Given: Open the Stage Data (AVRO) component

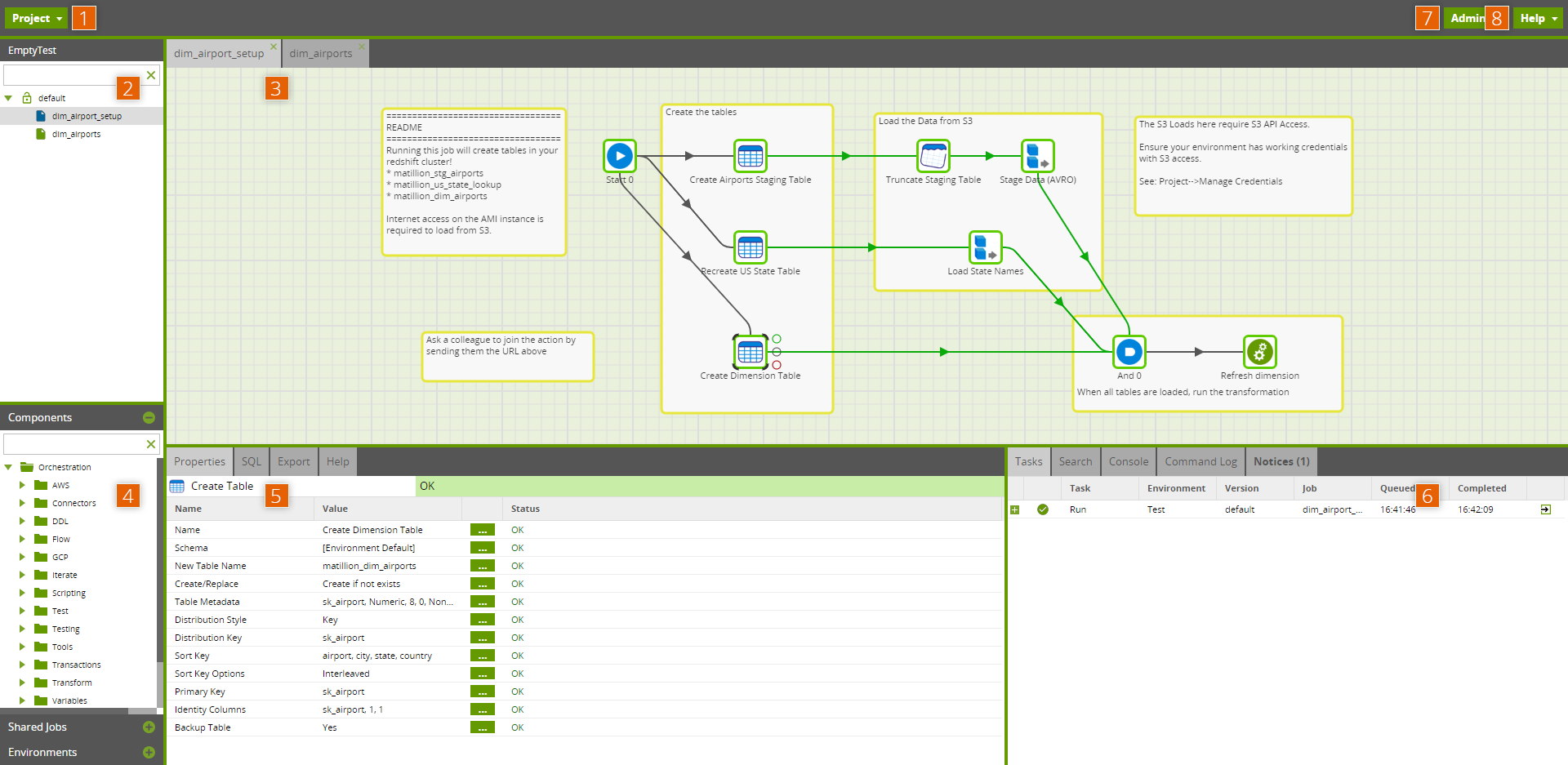Looking at the screenshot, I should tap(1037, 156).
